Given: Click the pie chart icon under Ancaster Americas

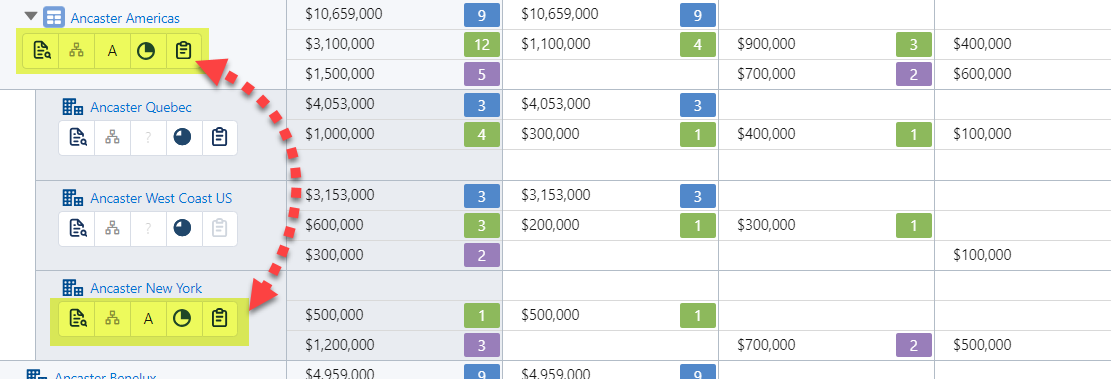Looking at the screenshot, I should (x=147, y=51).
